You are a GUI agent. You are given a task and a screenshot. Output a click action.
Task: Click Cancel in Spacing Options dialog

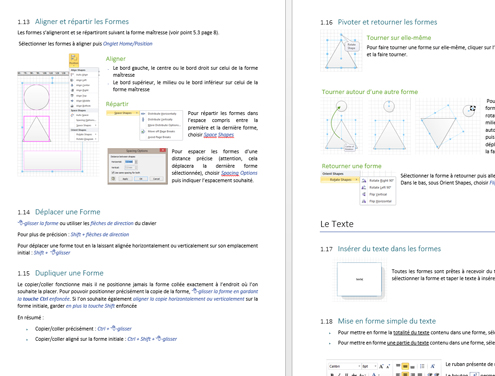(156, 179)
